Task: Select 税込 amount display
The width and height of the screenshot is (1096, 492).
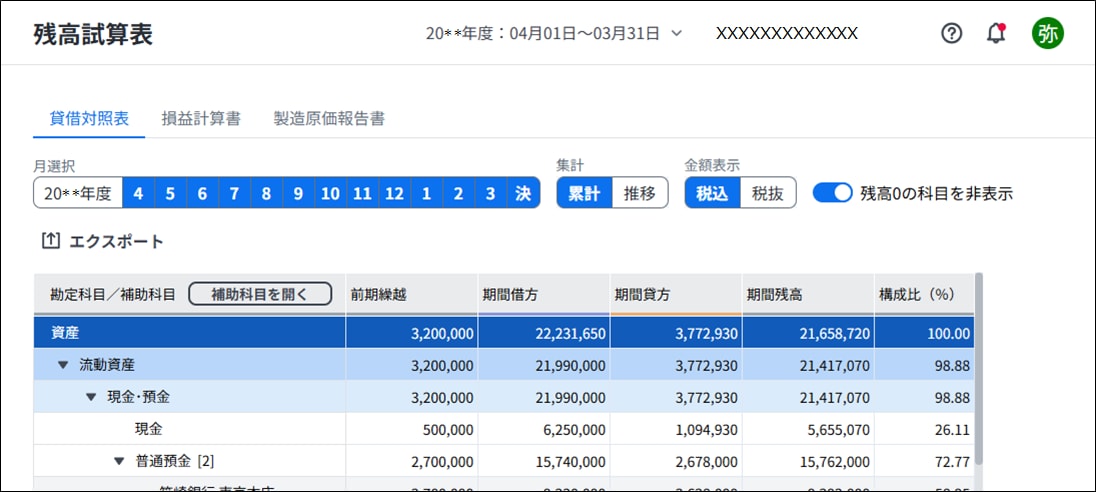Action: pyautogui.click(x=712, y=193)
